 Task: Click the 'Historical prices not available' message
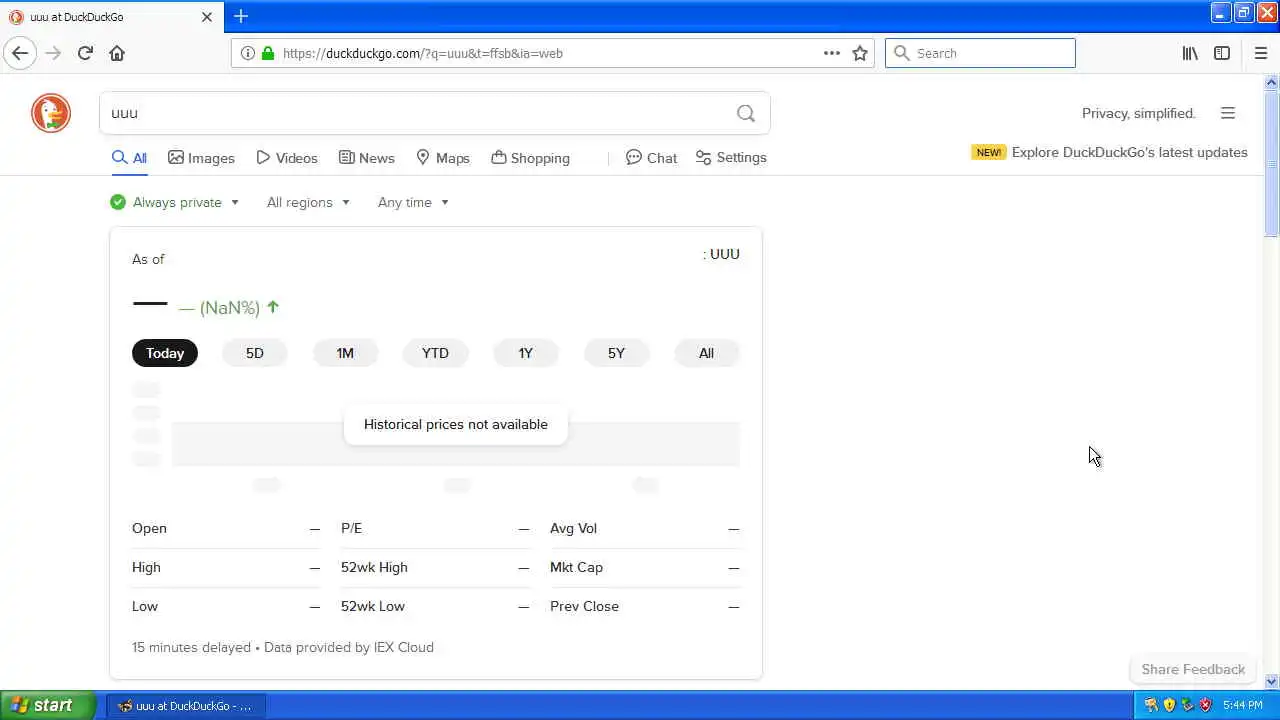coord(456,424)
